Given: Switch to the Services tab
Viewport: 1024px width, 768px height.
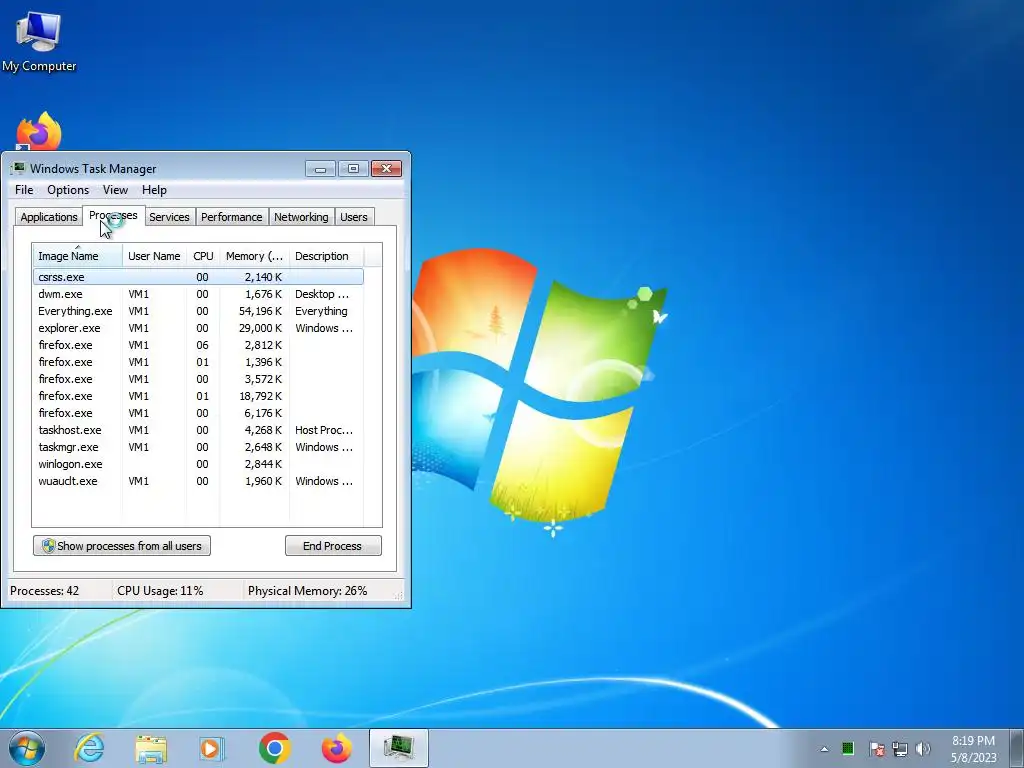Looking at the screenshot, I should (169, 217).
